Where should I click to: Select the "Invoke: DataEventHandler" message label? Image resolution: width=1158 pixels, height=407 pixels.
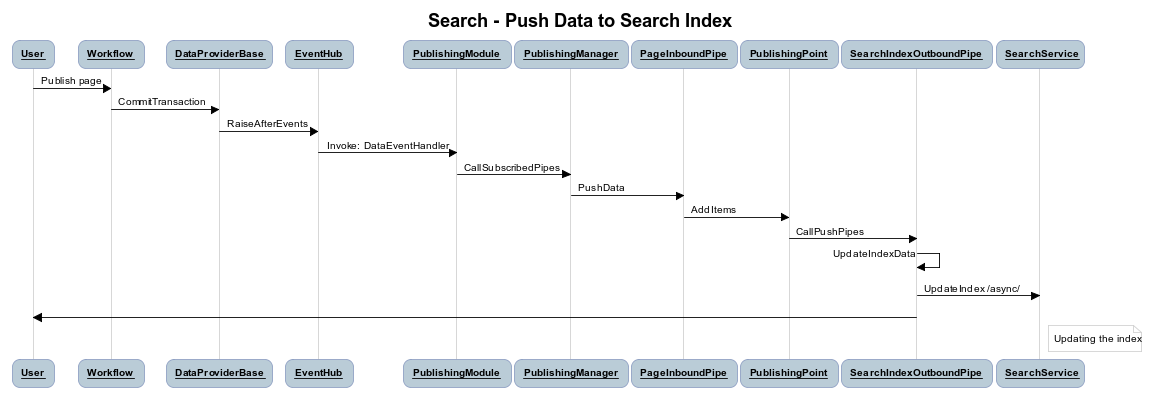click(388, 146)
